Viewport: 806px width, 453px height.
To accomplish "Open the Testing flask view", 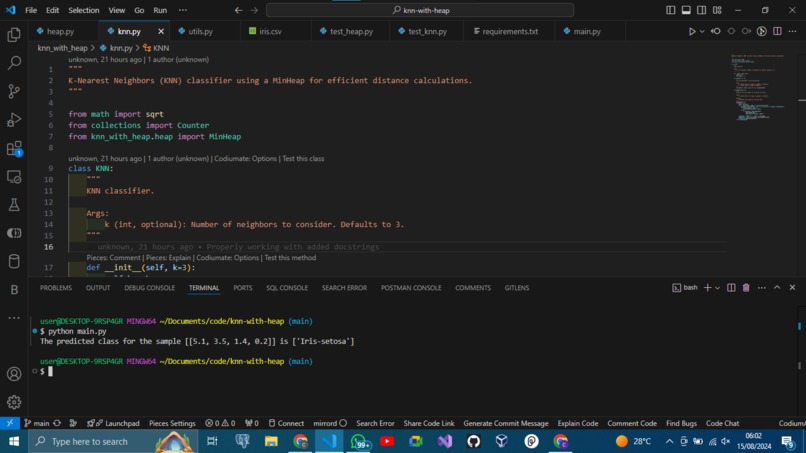I will point(14,205).
